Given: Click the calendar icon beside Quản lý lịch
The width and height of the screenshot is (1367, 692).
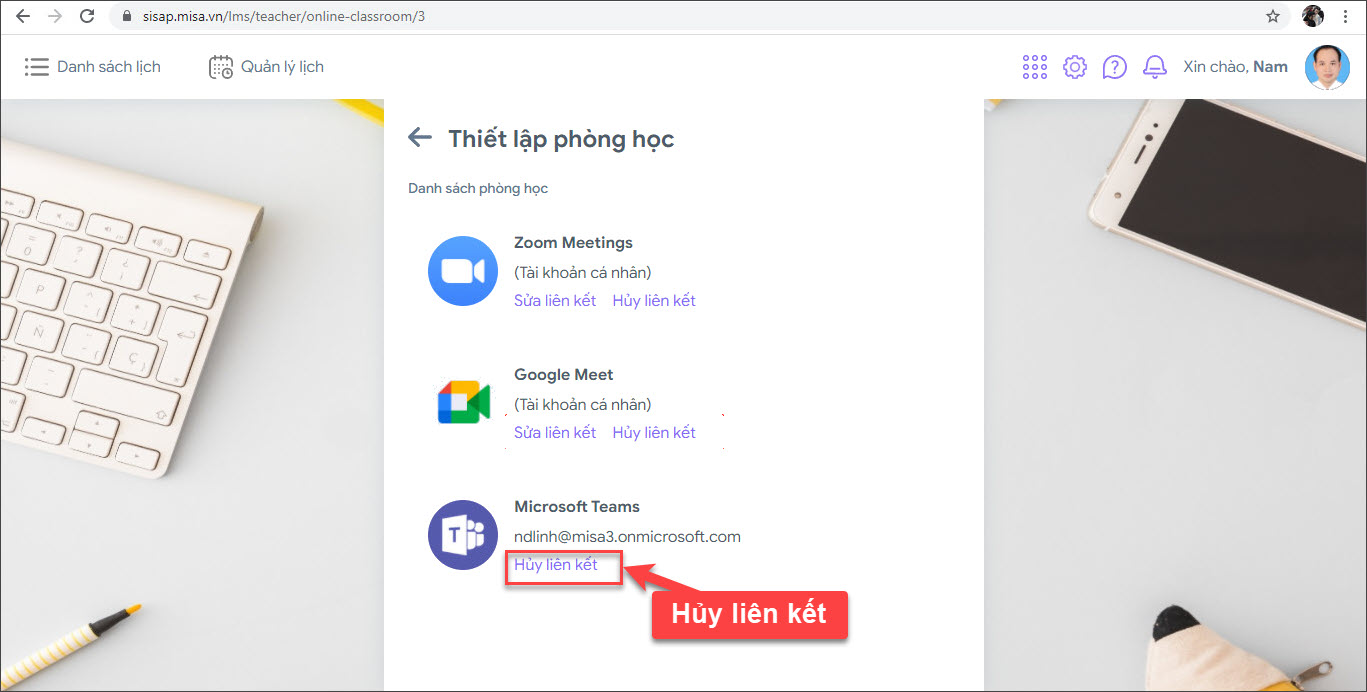Looking at the screenshot, I should pyautogui.click(x=221, y=67).
